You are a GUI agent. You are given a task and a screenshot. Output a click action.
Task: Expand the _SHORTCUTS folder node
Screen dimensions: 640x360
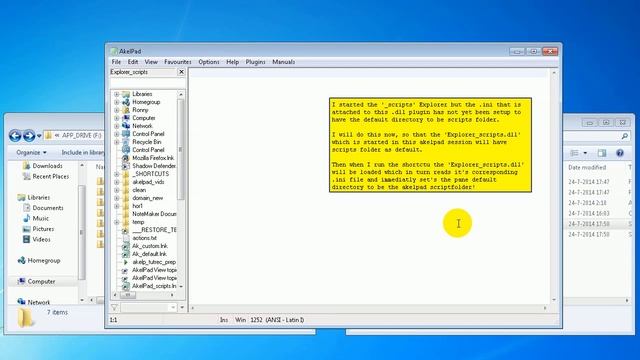[x=117, y=174]
